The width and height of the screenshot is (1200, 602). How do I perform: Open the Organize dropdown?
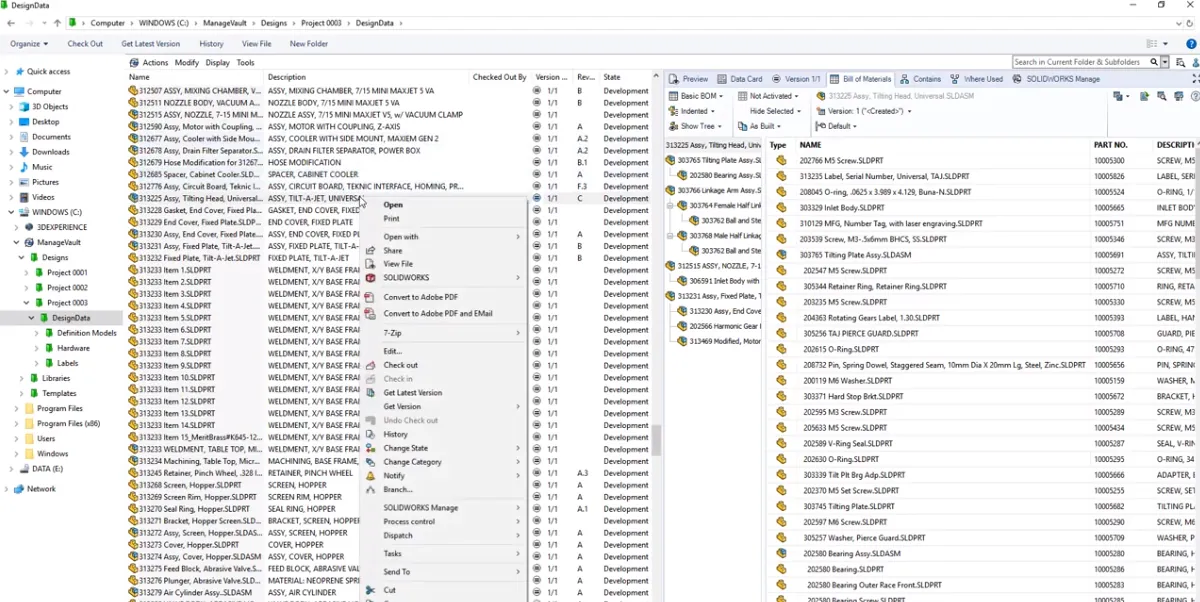(29, 44)
